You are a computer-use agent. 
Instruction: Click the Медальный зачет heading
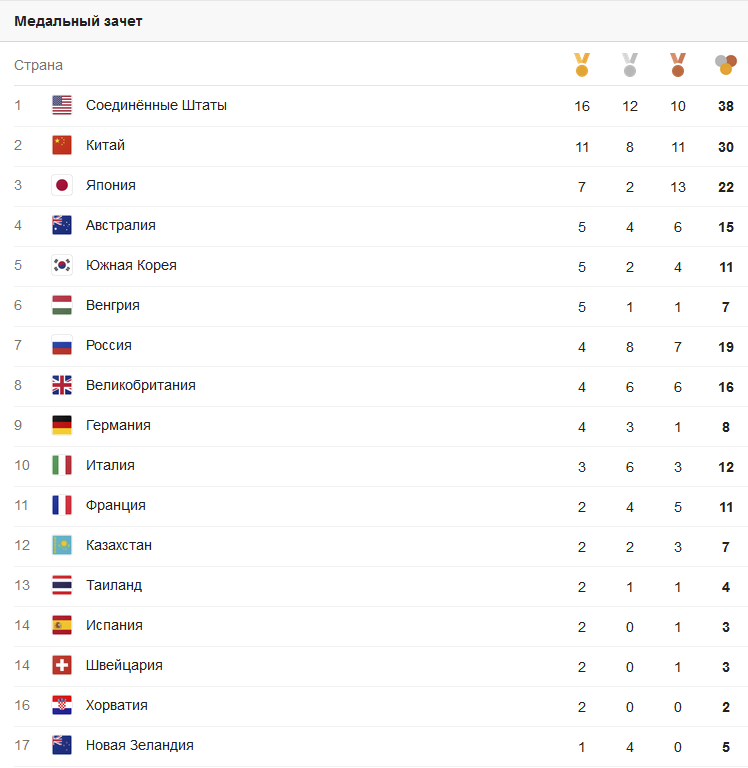78,21
